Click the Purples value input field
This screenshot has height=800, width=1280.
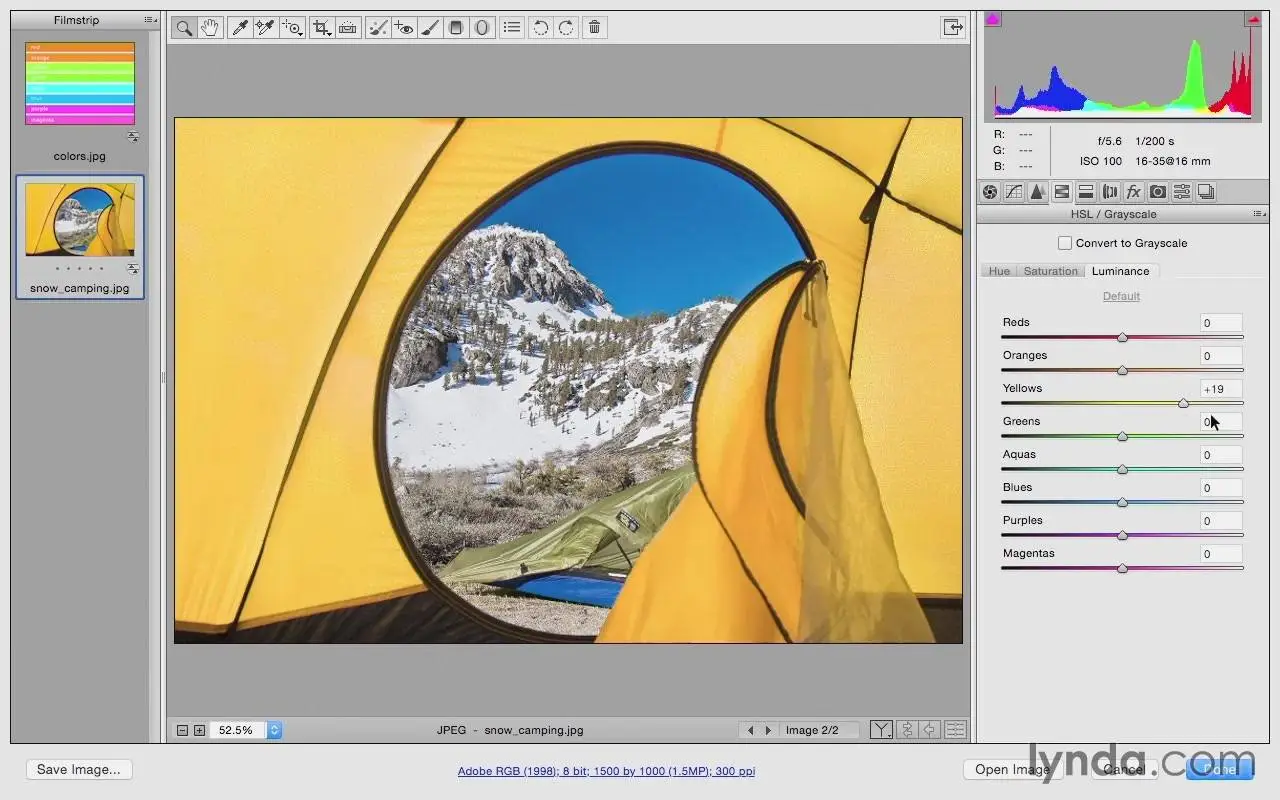point(1221,520)
